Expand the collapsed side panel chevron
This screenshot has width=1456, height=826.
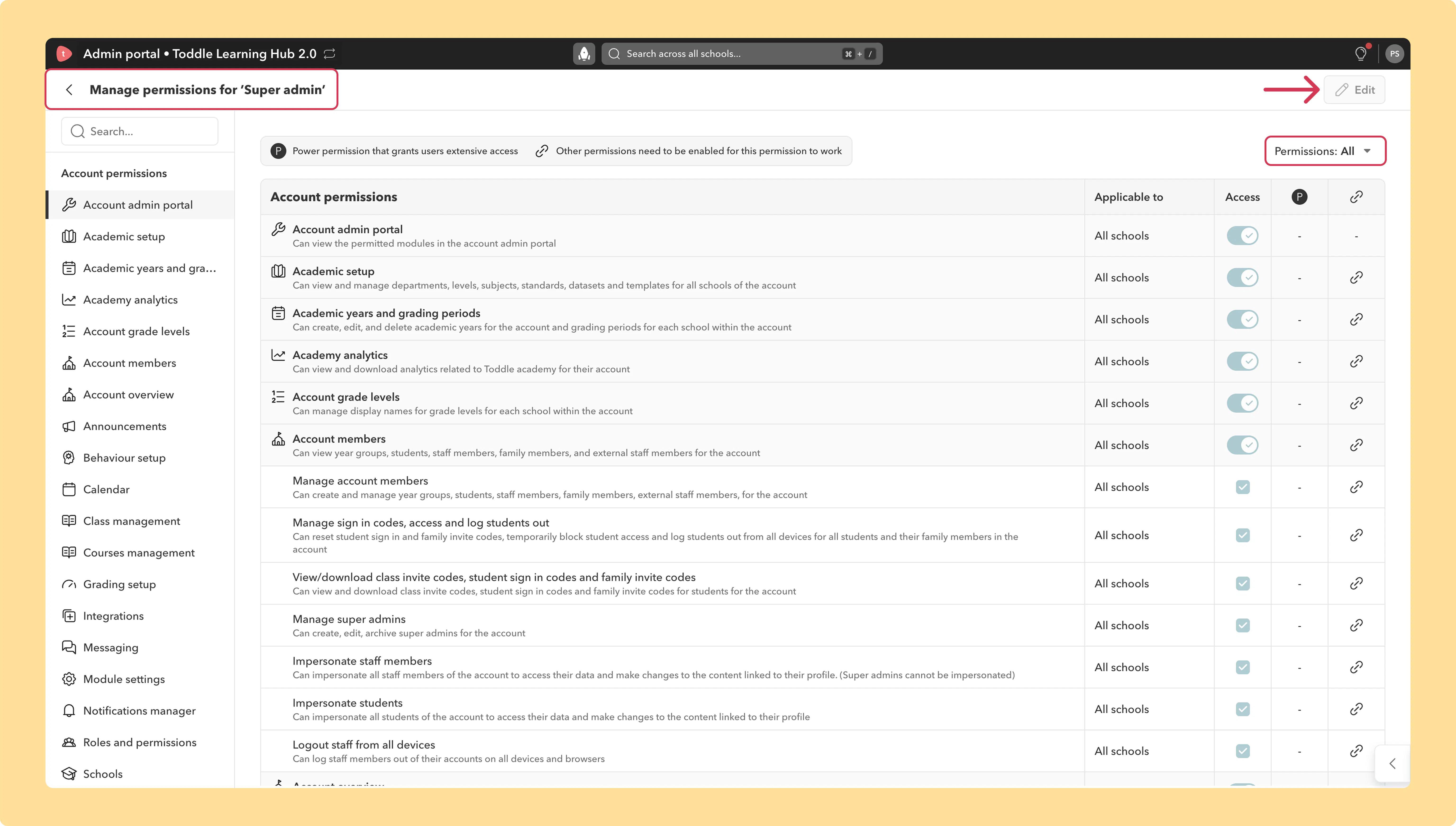click(x=1392, y=764)
